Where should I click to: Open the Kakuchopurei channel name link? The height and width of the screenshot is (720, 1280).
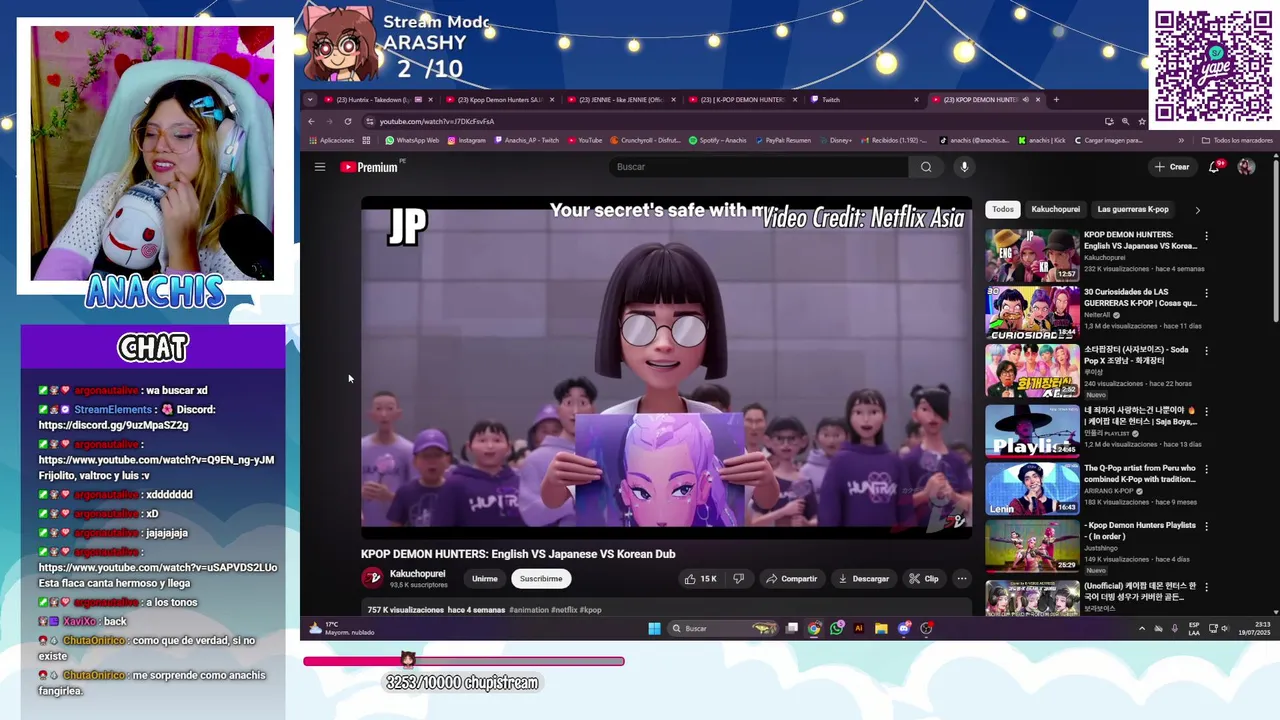pyautogui.click(x=417, y=574)
